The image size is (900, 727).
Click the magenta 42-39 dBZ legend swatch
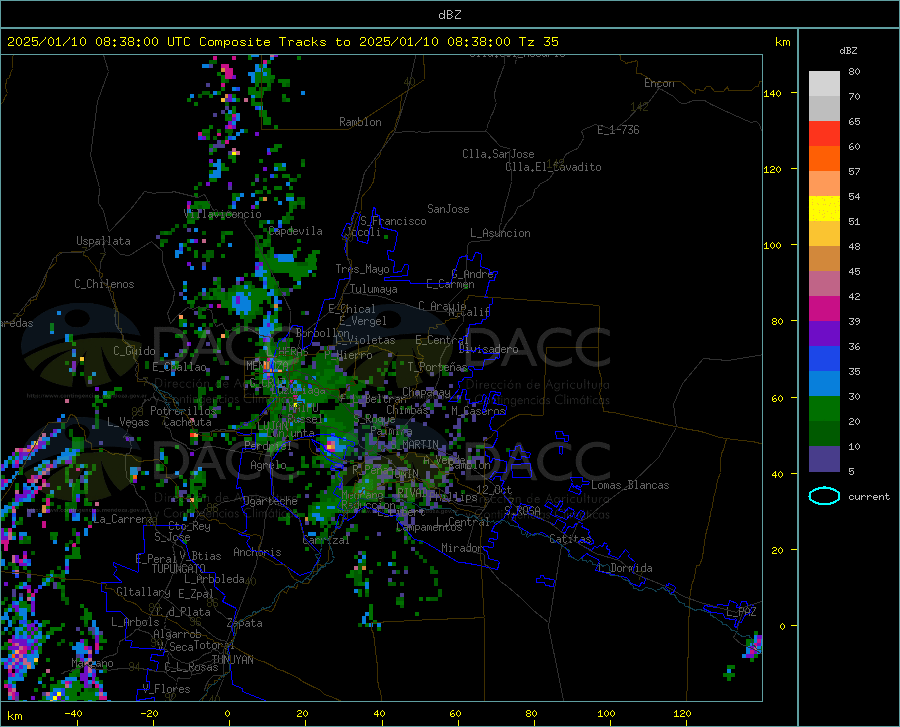pos(824,309)
